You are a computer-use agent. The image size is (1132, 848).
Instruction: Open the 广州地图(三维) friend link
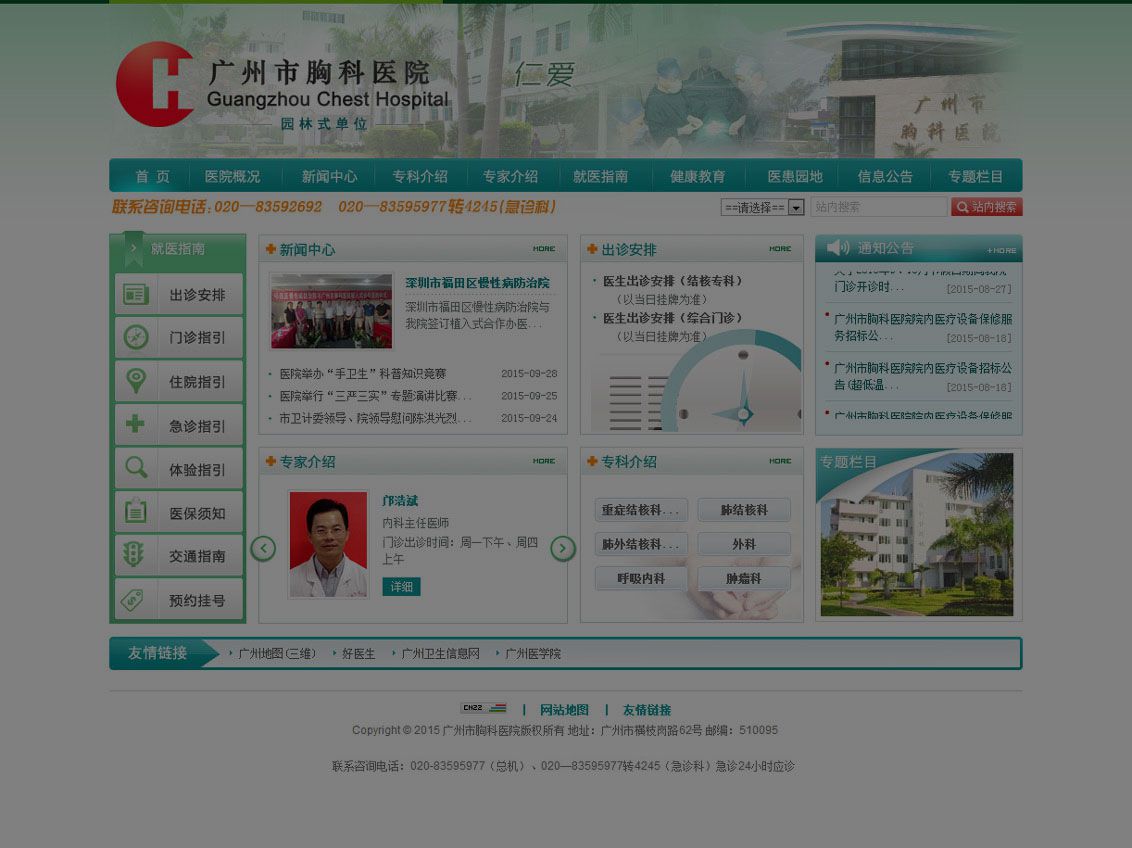click(x=277, y=654)
